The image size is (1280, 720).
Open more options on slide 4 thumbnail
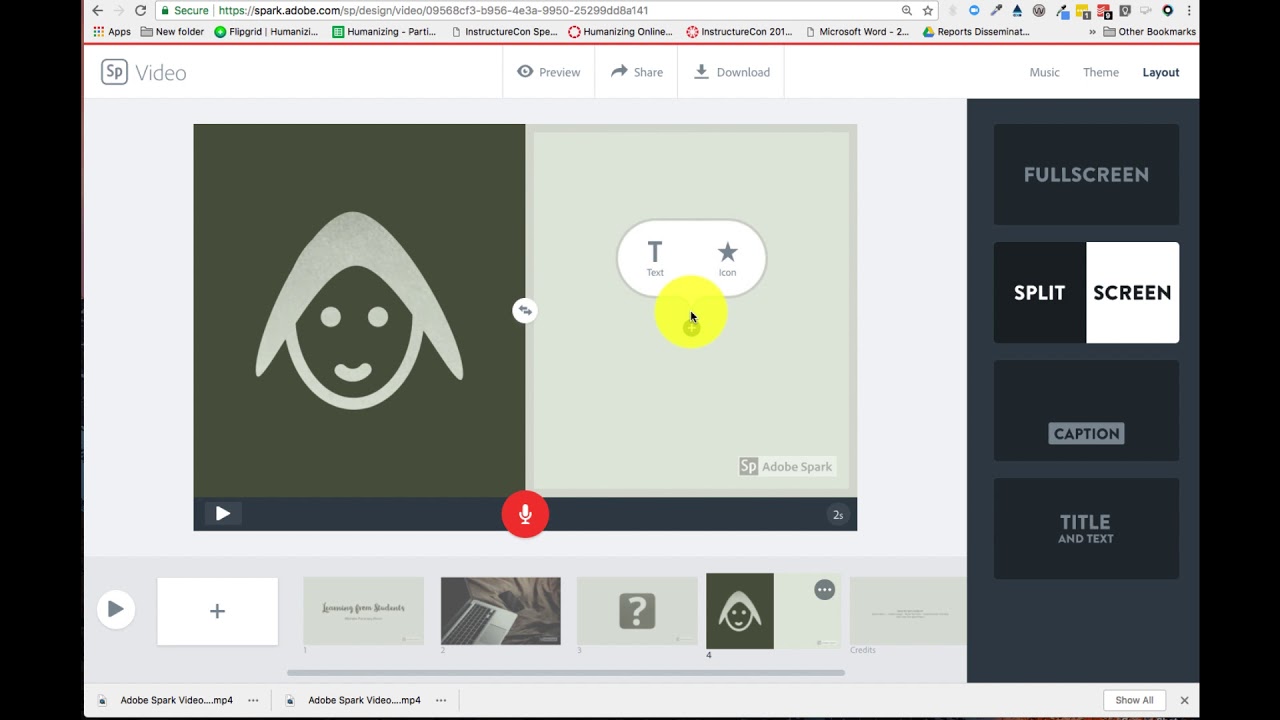coord(824,590)
